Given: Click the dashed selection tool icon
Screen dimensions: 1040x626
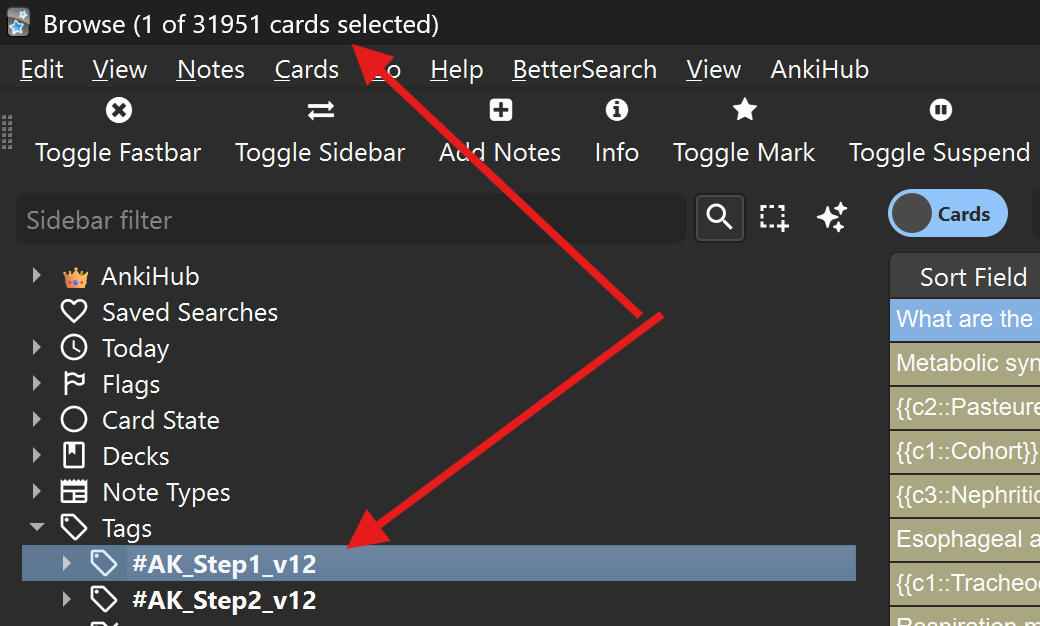Looking at the screenshot, I should (x=774, y=217).
